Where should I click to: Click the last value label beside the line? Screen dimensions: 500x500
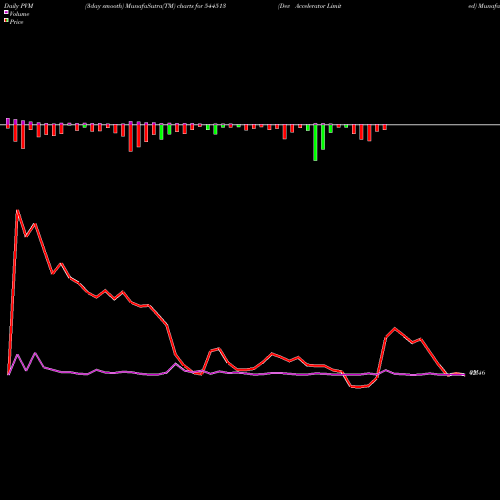click(x=477, y=373)
